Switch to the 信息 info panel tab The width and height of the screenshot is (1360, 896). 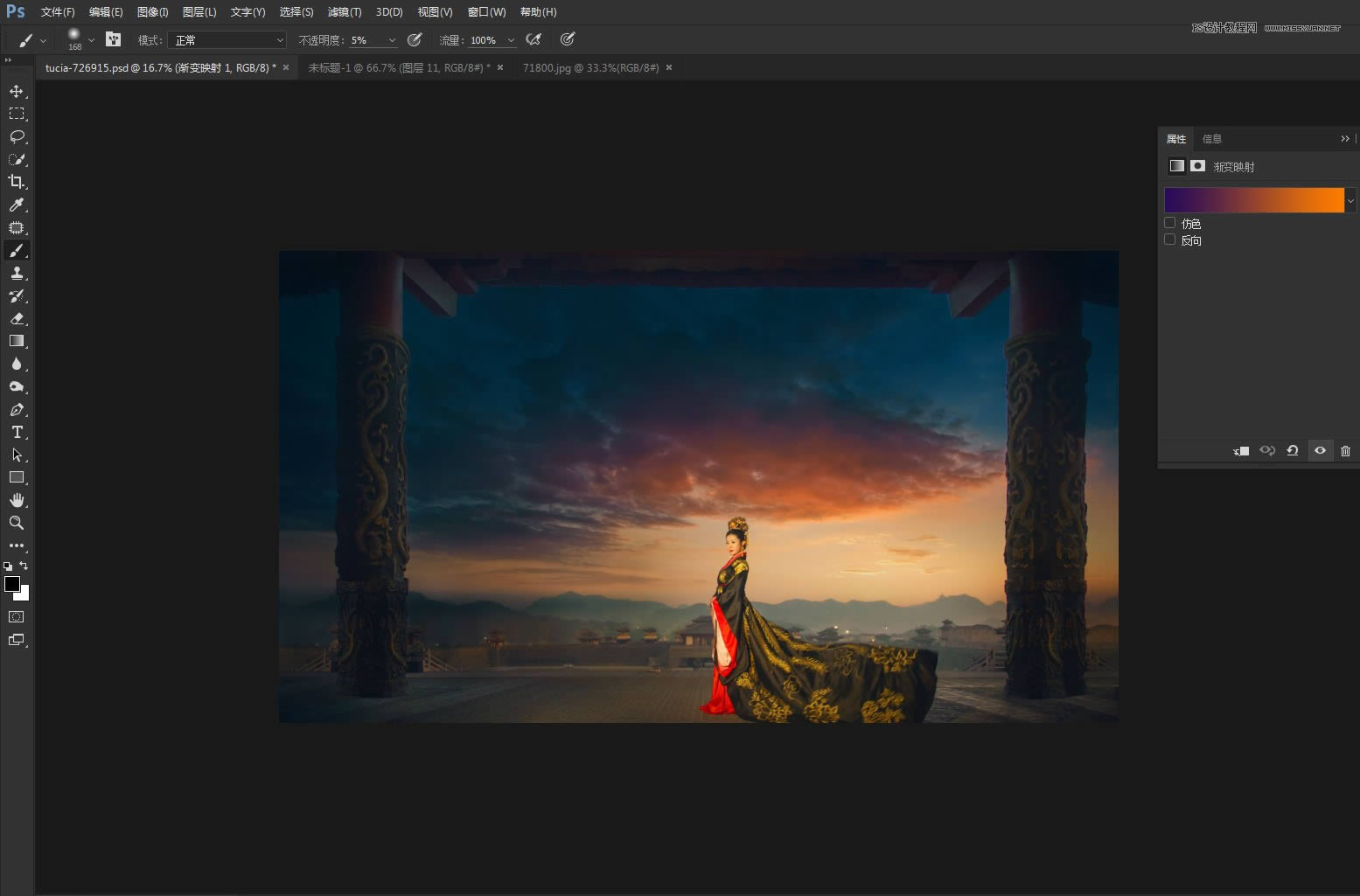coord(1211,139)
